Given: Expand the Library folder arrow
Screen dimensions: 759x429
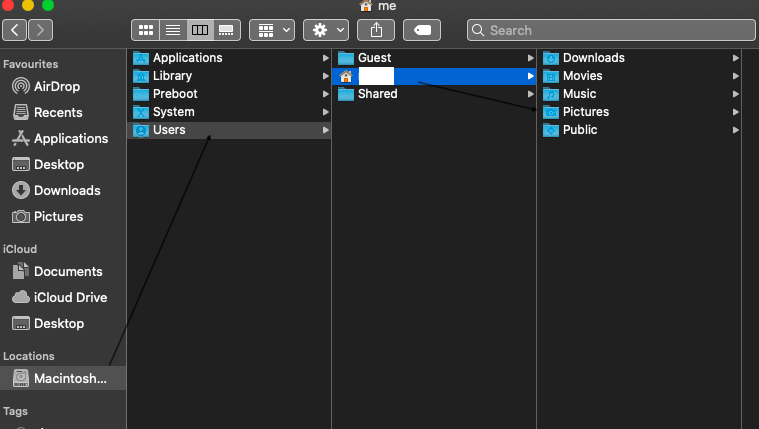Looking at the screenshot, I should (325, 76).
